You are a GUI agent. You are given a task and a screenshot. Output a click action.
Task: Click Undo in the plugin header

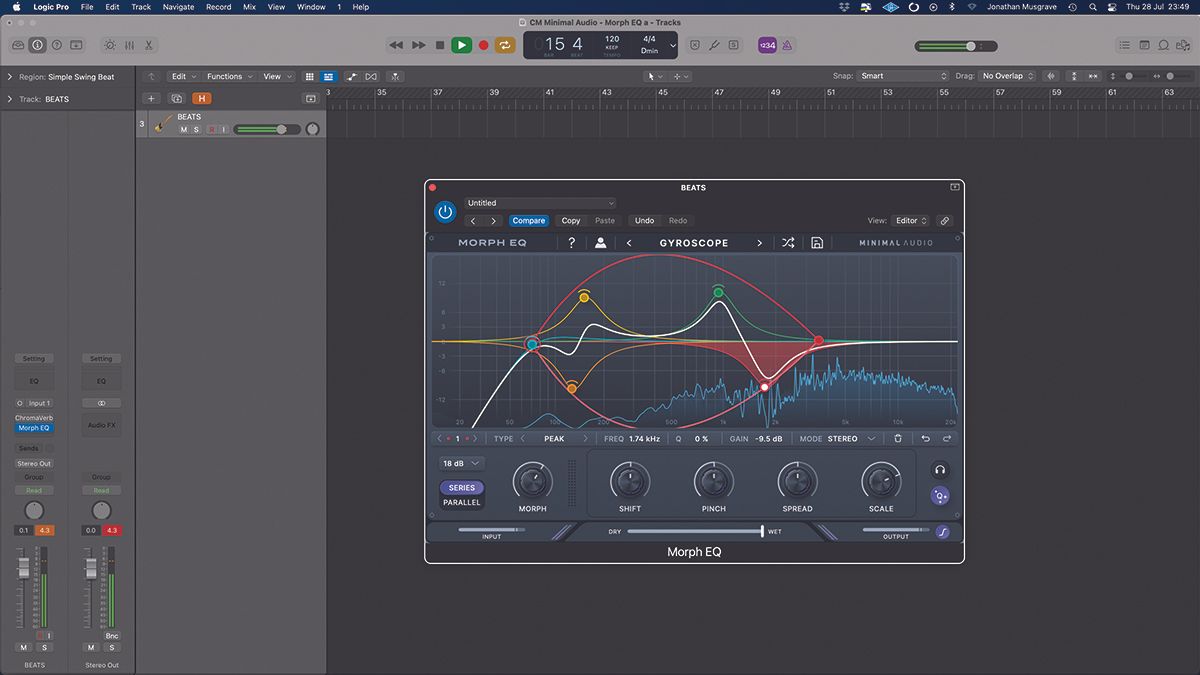(x=643, y=220)
